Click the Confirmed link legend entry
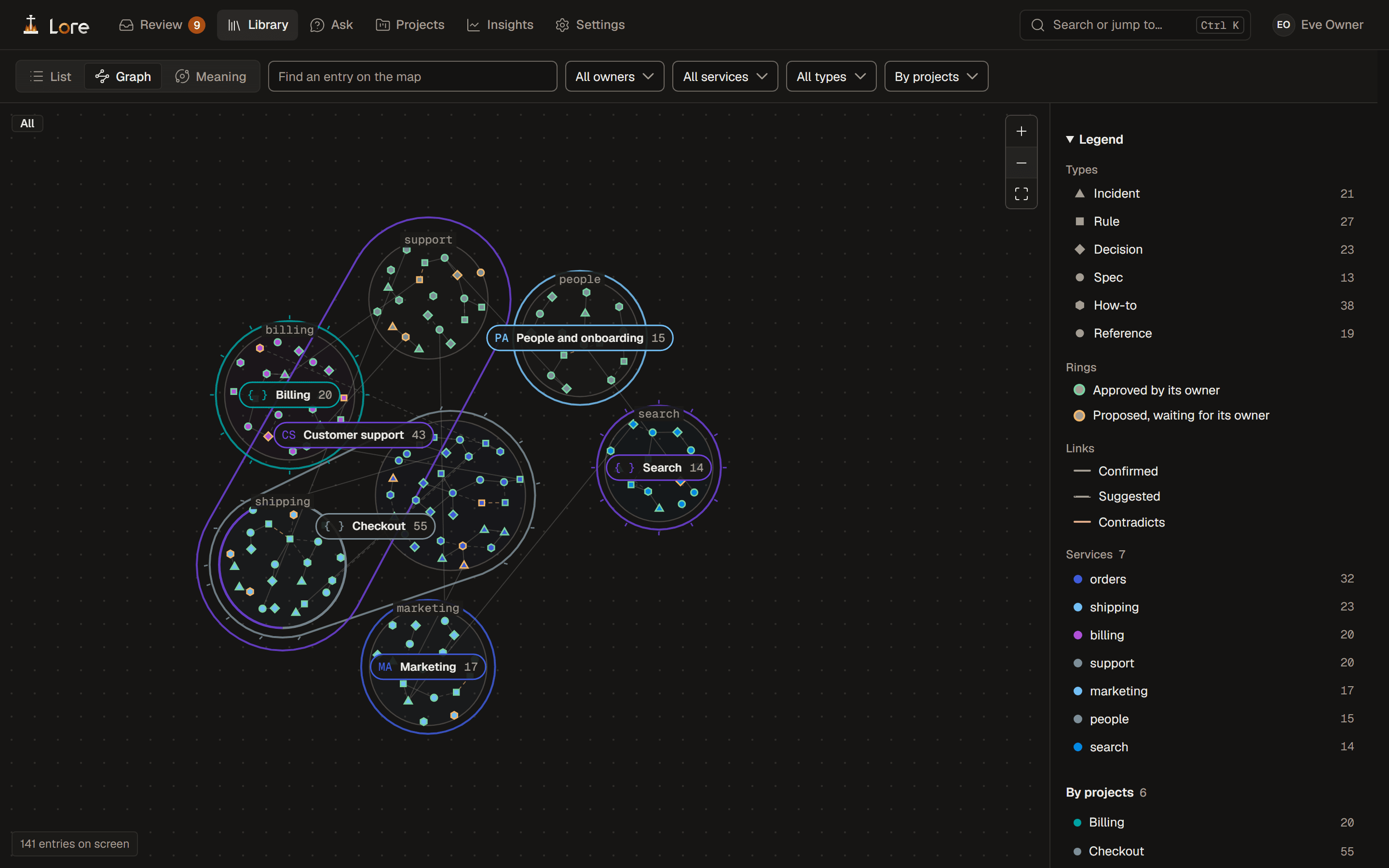 click(1115, 471)
